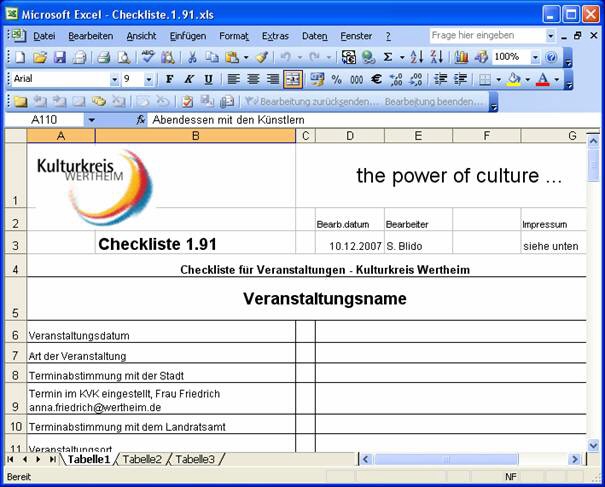Toggle underline formatting (U button)
The height and width of the screenshot is (487, 605).
pos(208,79)
